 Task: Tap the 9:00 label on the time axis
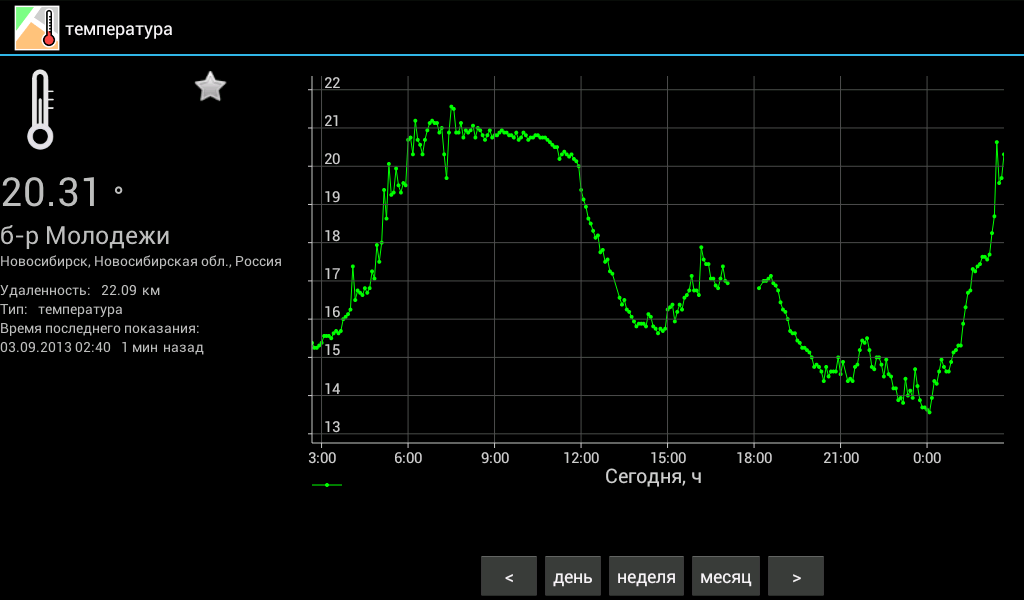coord(495,458)
